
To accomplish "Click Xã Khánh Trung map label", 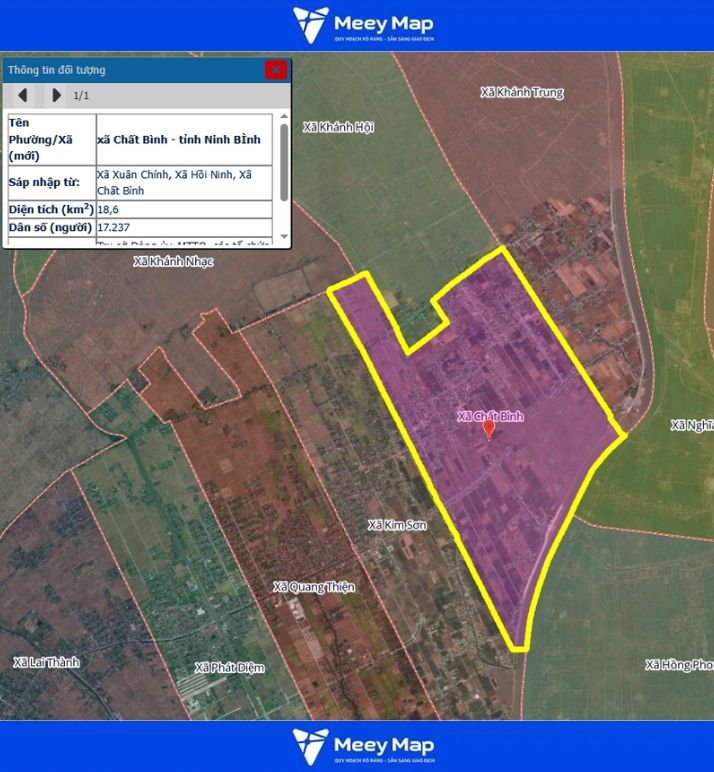I will point(521,93).
